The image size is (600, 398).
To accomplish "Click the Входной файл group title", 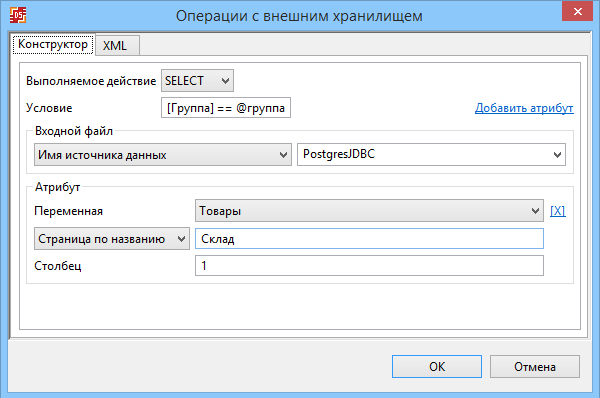I will [74, 131].
